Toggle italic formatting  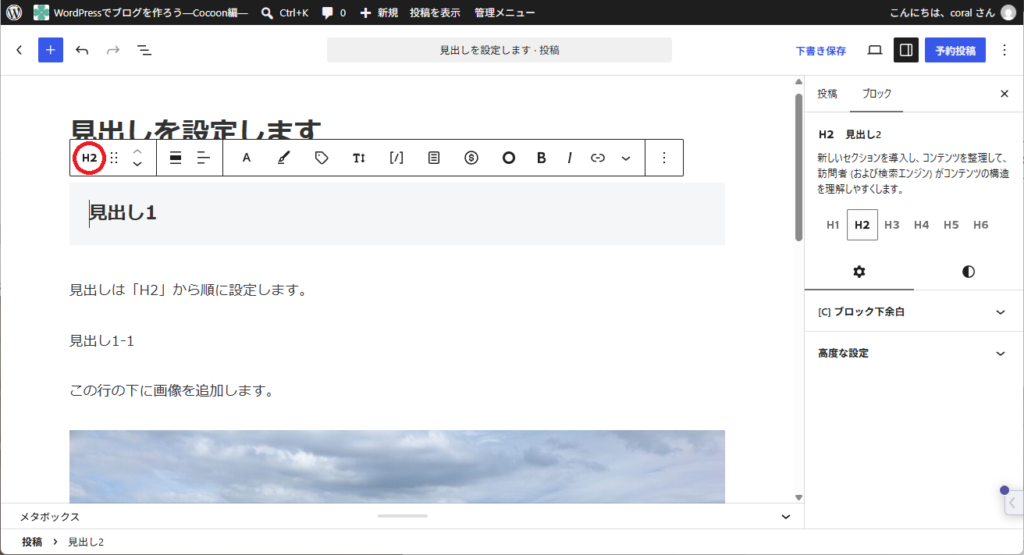coord(569,158)
